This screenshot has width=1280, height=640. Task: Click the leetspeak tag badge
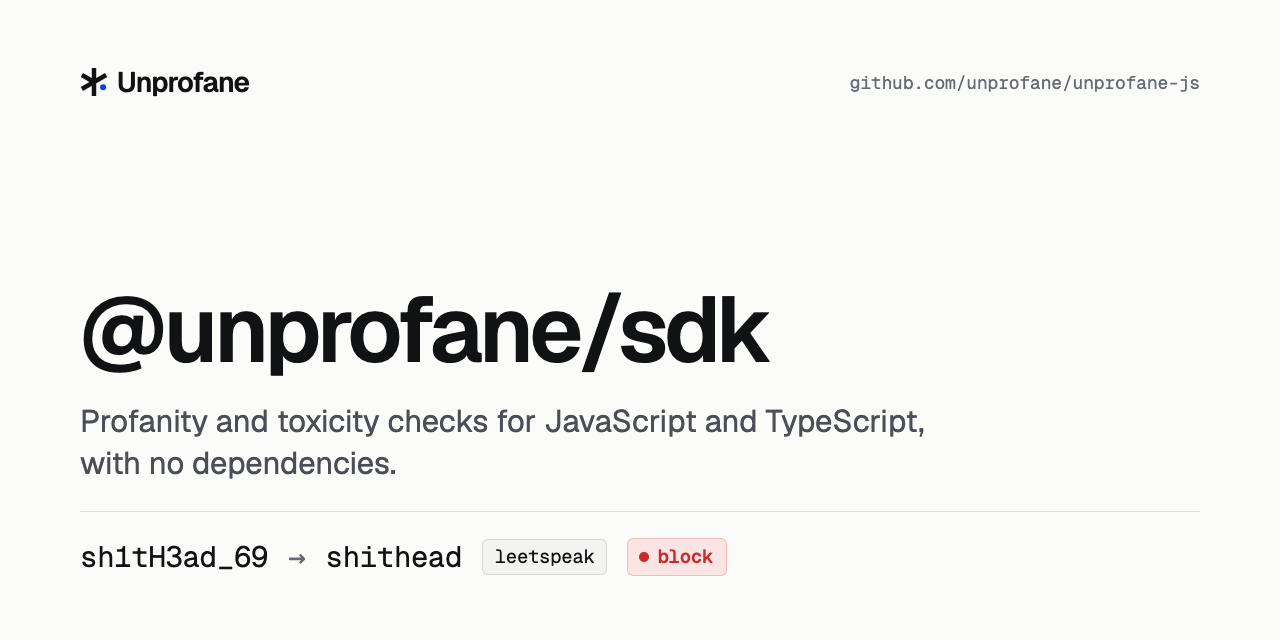(544, 557)
